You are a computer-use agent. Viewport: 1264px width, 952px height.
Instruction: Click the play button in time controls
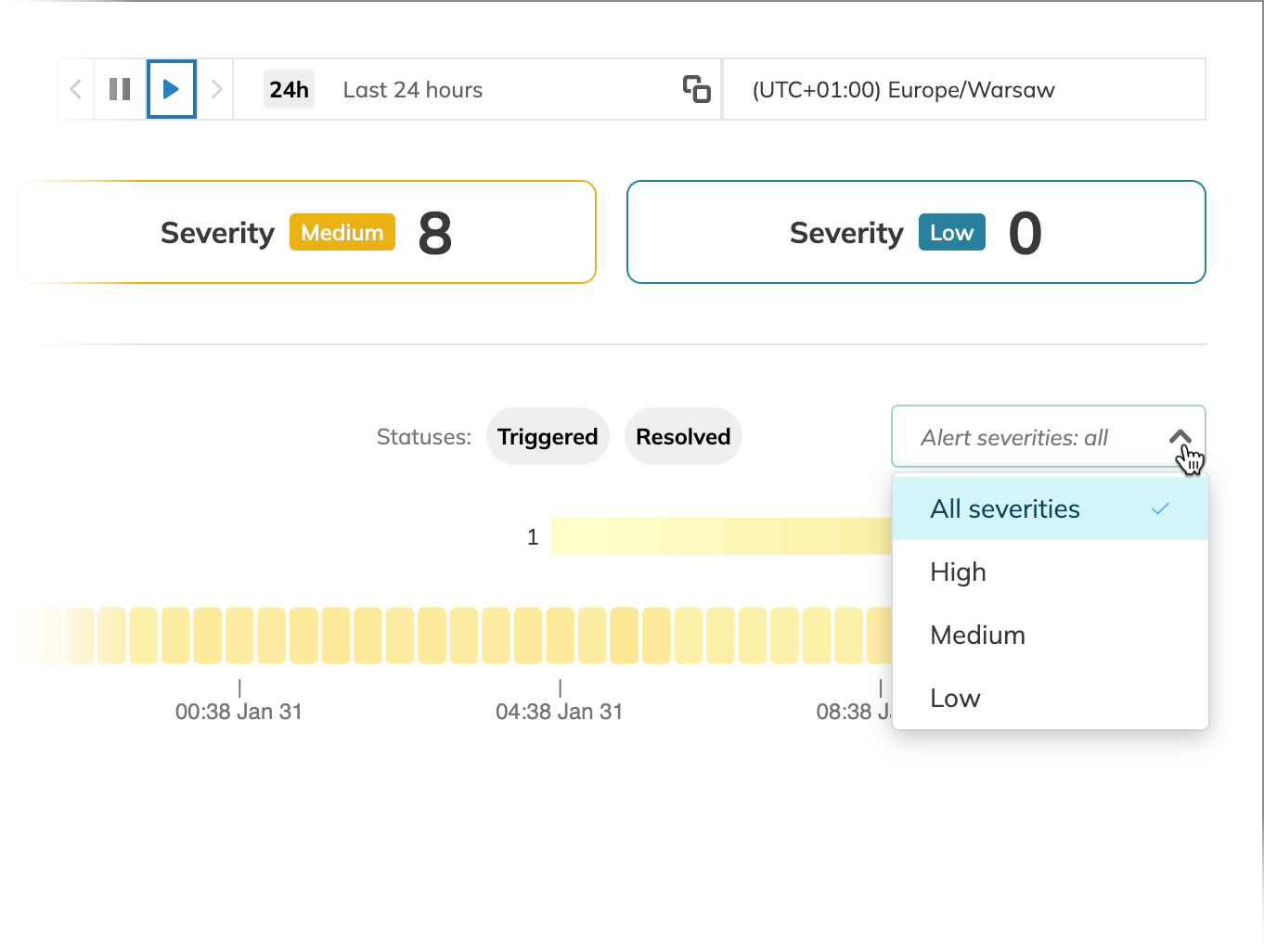pyautogui.click(x=172, y=89)
